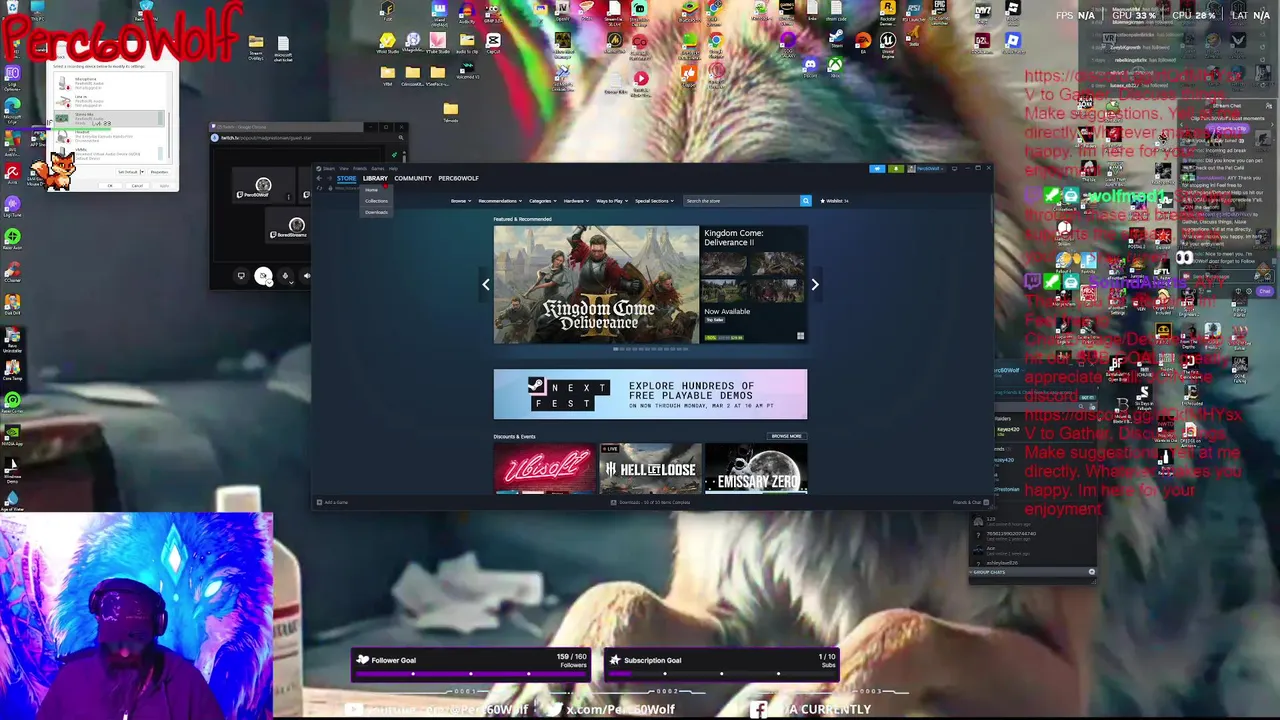Screen dimensions: 1280x720
Task: Open the Steam menu in the menu bar
Action: coord(328,169)
